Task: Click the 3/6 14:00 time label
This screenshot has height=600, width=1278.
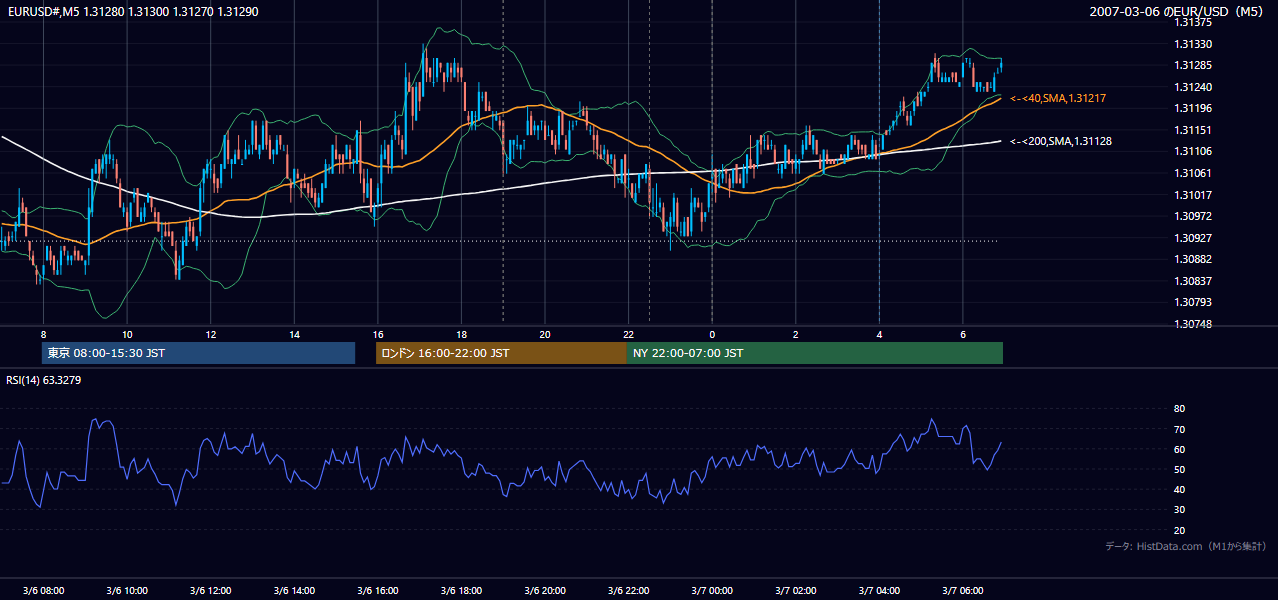Action: coord(294,590)
